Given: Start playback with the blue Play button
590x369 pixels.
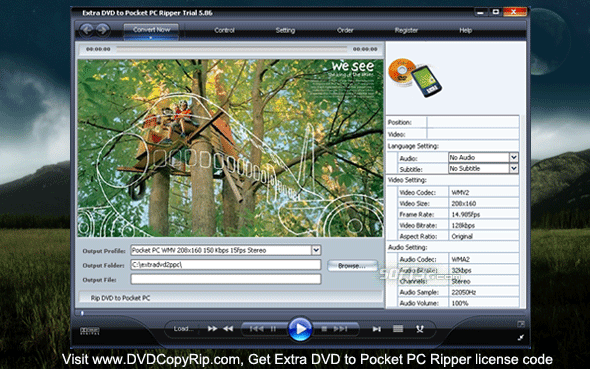Looking at the screenshot, I should [x=300, y=329].
